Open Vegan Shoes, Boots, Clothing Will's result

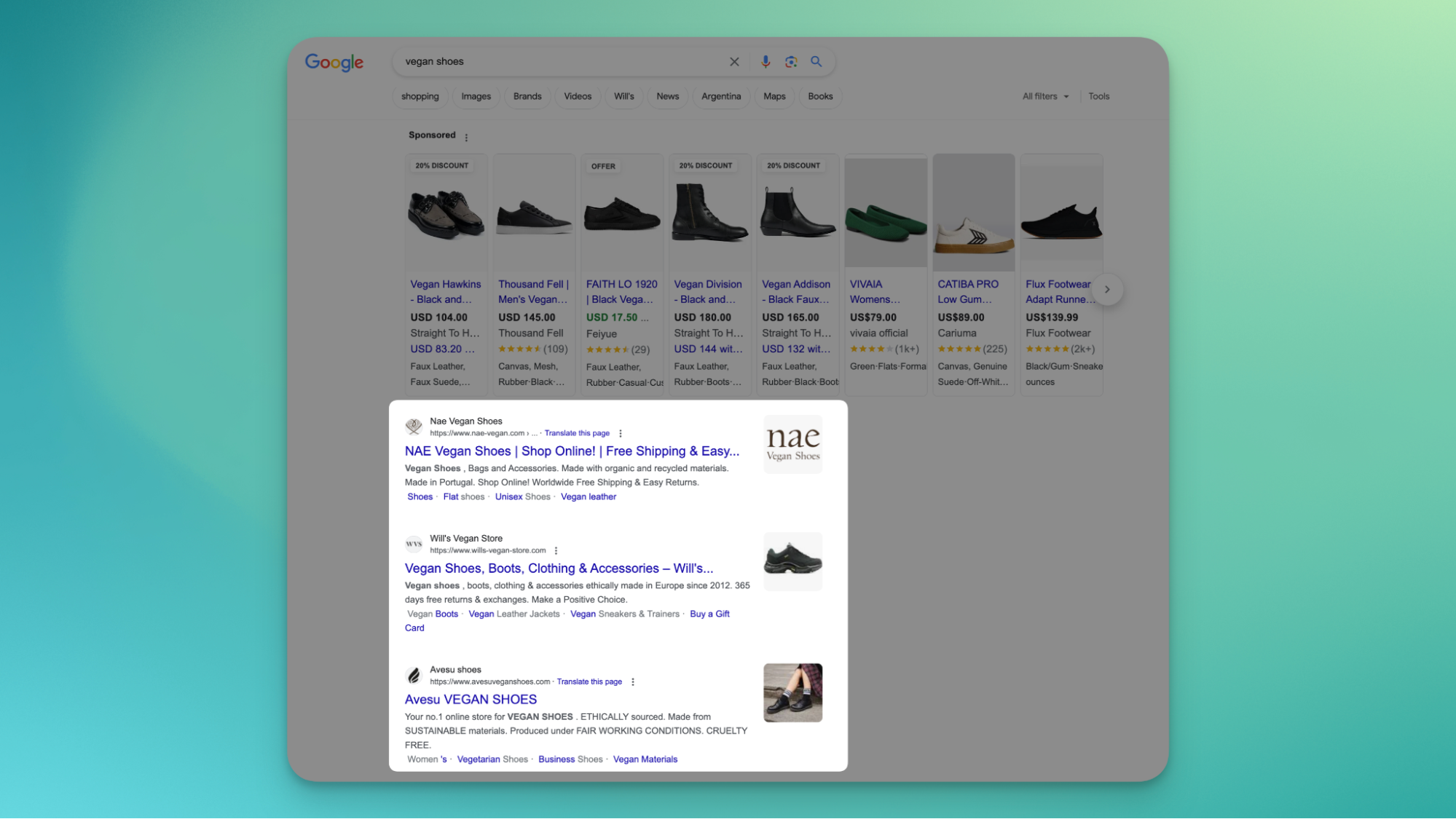tap(559, 569)
